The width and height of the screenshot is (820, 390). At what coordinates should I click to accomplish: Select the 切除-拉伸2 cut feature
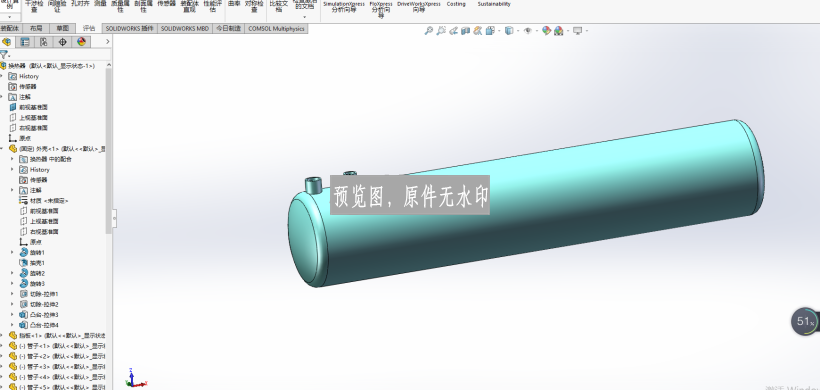39,304
